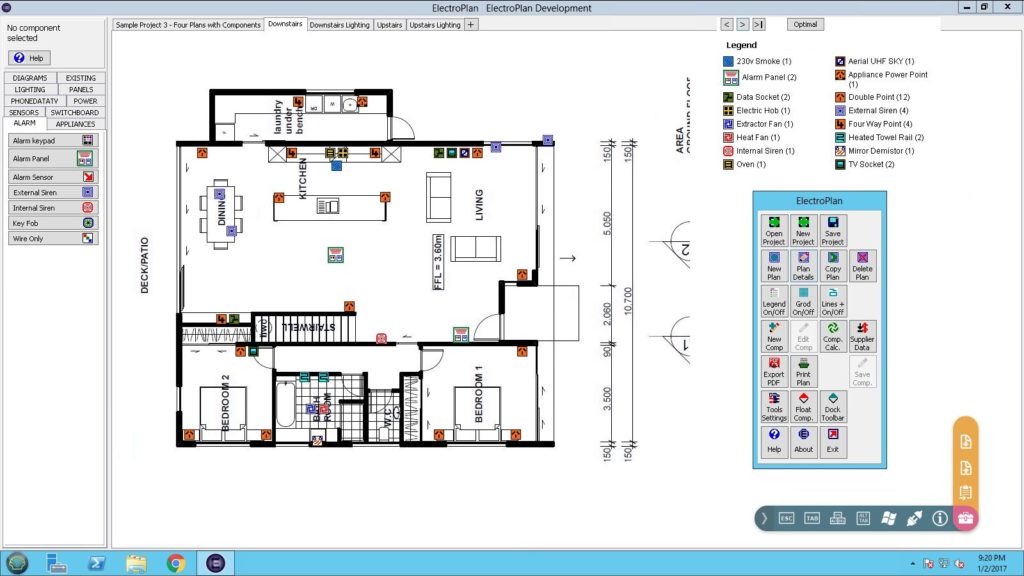The width and height of the screenshot is (1024, 576).
Task: Click the Print Plan icon
Action: [803, 371]
